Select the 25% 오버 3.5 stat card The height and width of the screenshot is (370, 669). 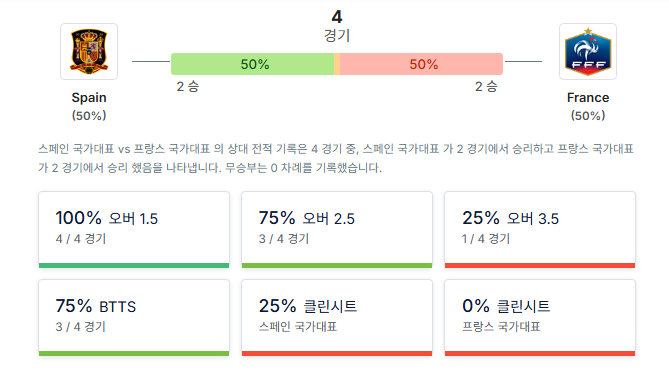[540, 230]
